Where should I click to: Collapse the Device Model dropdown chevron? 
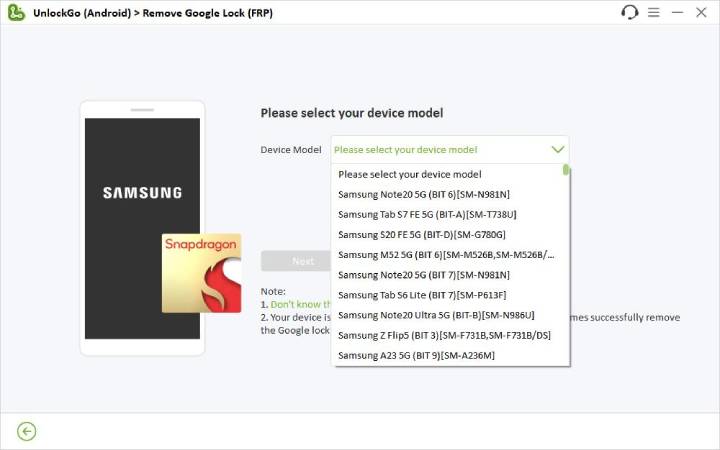[x=557, y=149]
